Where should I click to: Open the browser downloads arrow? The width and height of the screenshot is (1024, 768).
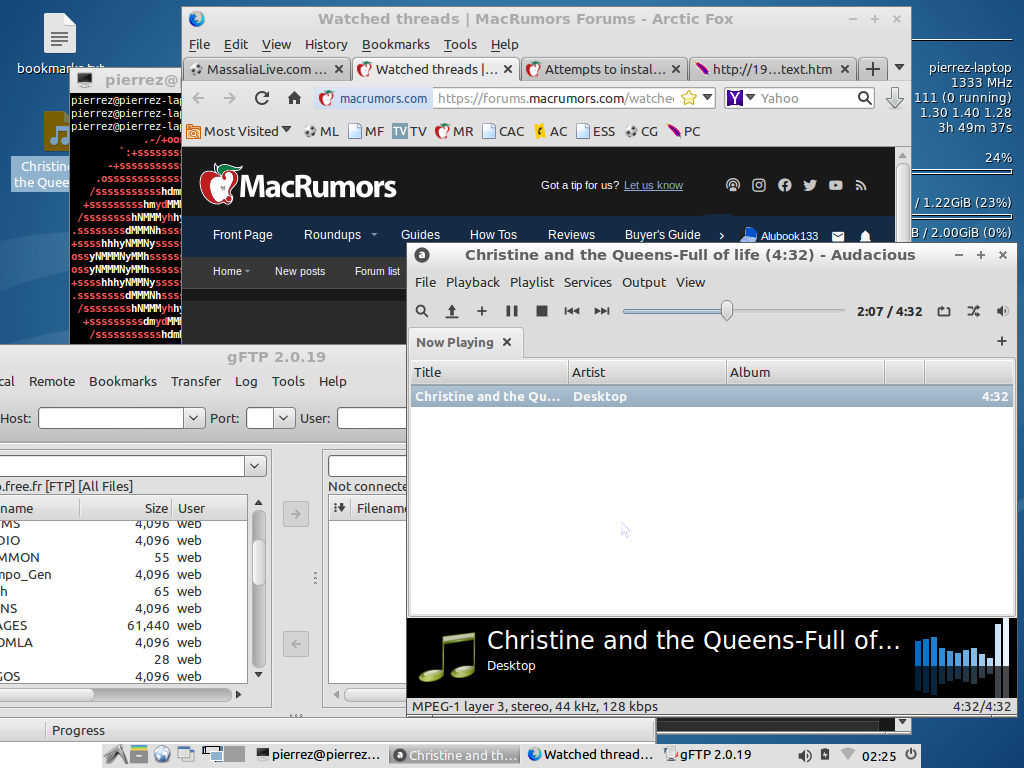(895, 99)
